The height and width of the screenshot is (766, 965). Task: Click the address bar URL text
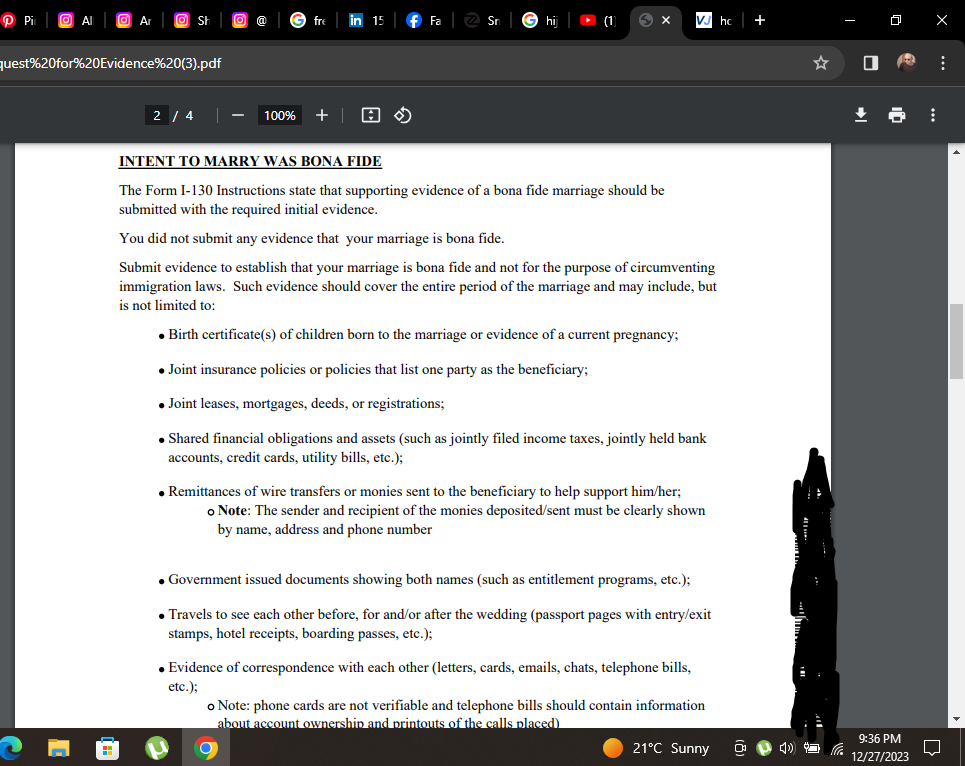pos(111,63)
